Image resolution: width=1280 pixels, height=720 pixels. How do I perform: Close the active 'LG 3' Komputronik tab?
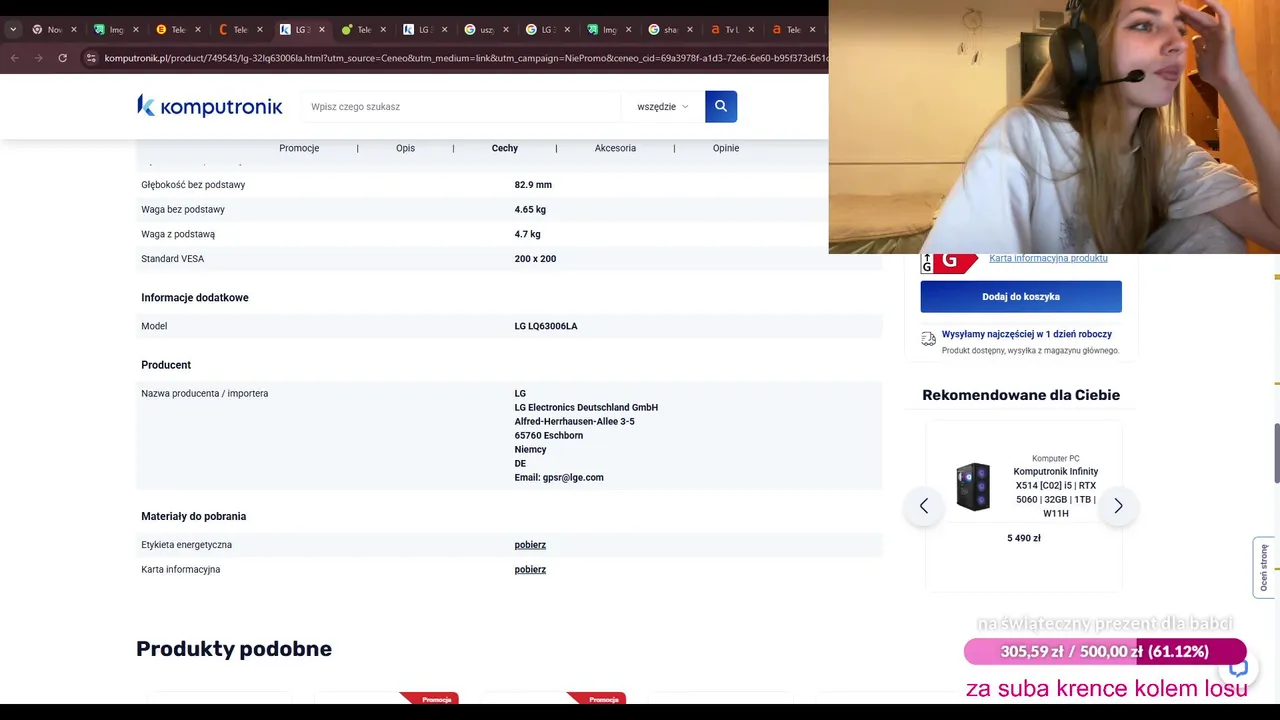coord(321,30)
